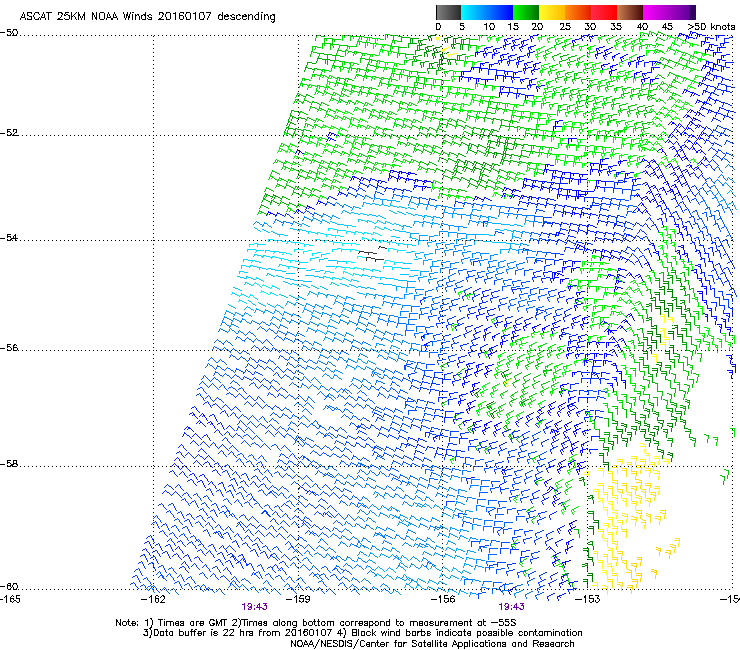Click the NOAA/NESDIS credit line
The width and height of the screenshot is (740, 650).
[x=432, y=643]
